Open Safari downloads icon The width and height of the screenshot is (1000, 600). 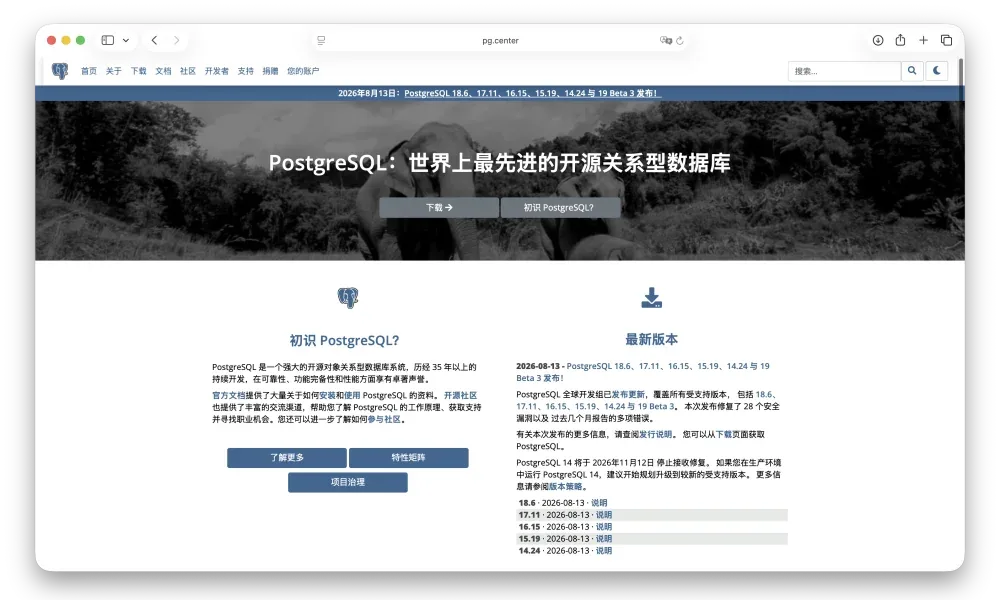(878, 40)
